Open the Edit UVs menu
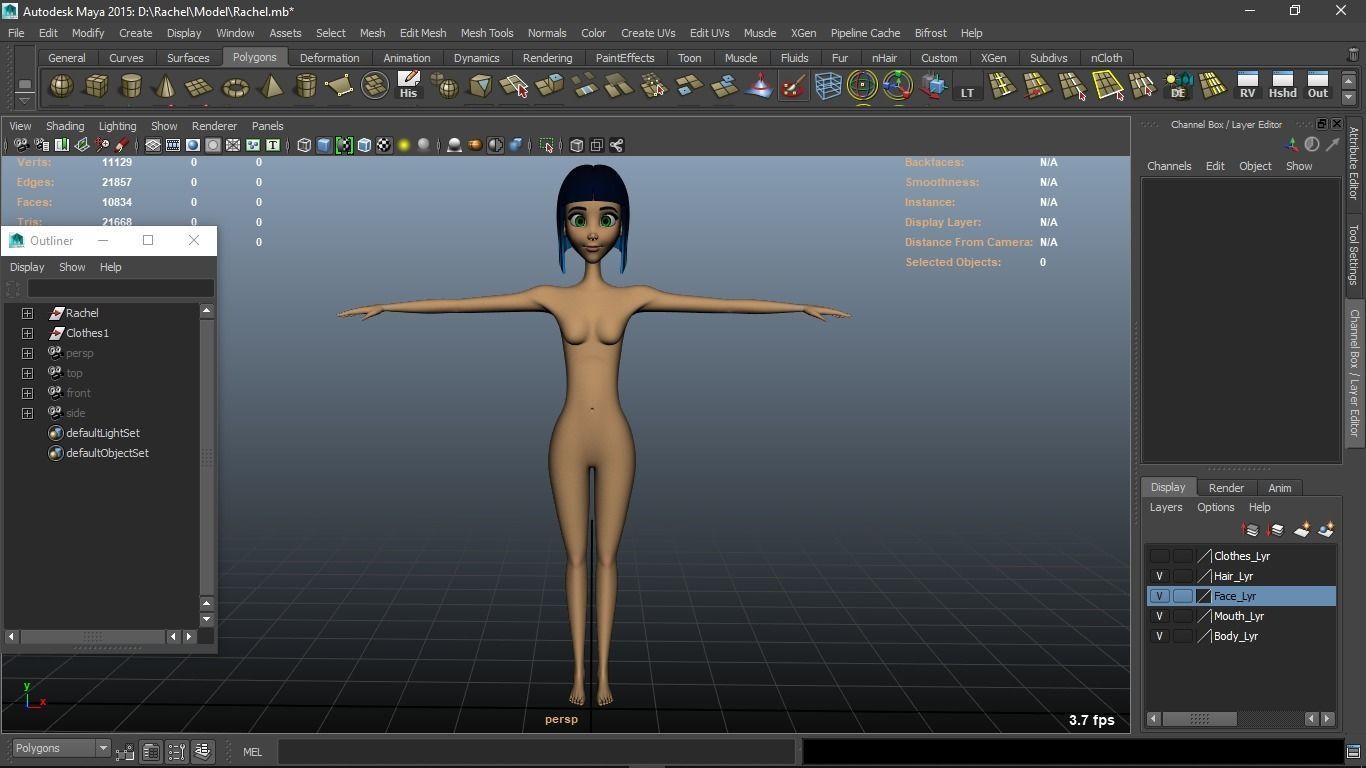Screen dimensions: 1366x768 coord(709,33)
